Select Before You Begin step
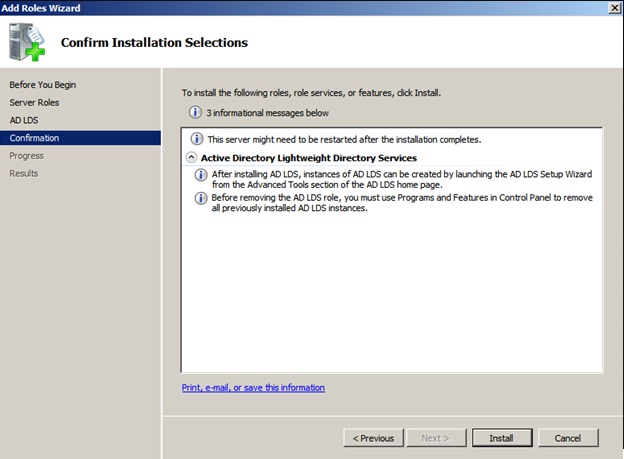 pyautogui.click(x=43, y=85)
